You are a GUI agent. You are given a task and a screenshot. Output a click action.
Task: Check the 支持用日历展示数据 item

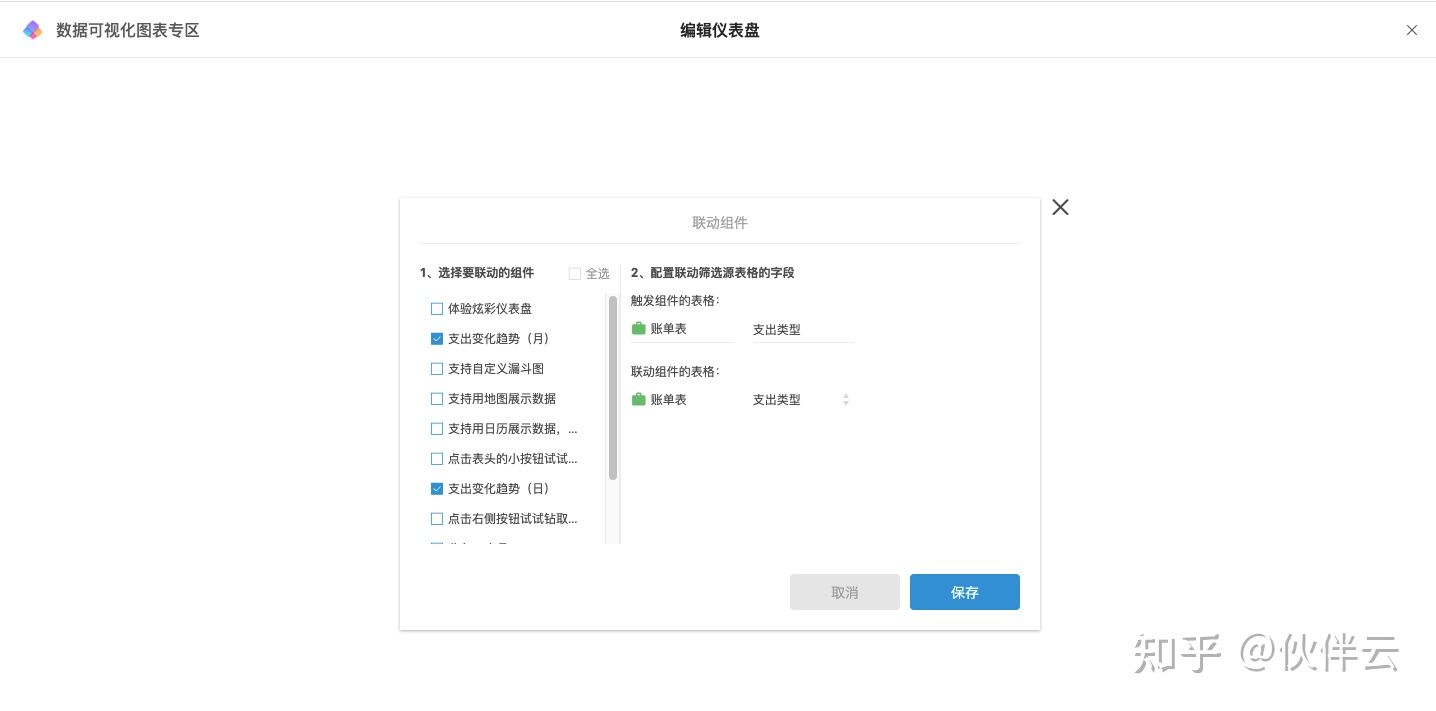coord(437,429)
